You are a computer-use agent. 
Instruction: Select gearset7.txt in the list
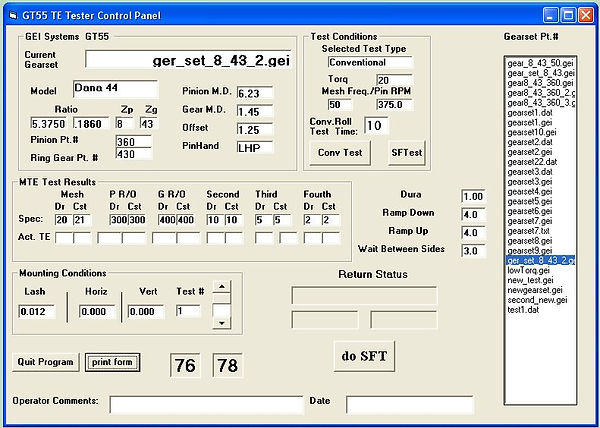point(540,231)
